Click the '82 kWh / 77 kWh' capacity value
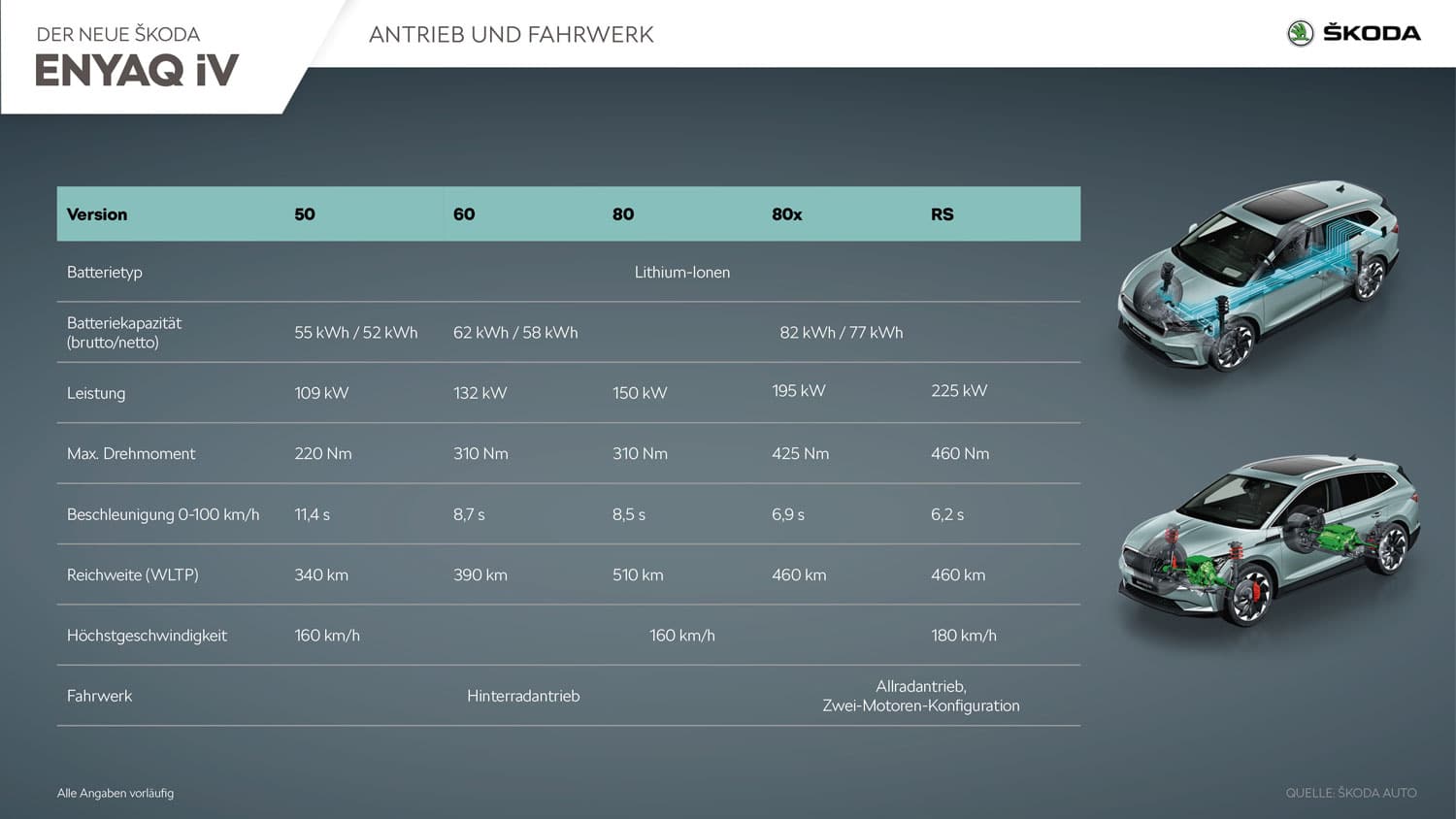Screen dimensions: 1456x819 click(x=841, y=333)
